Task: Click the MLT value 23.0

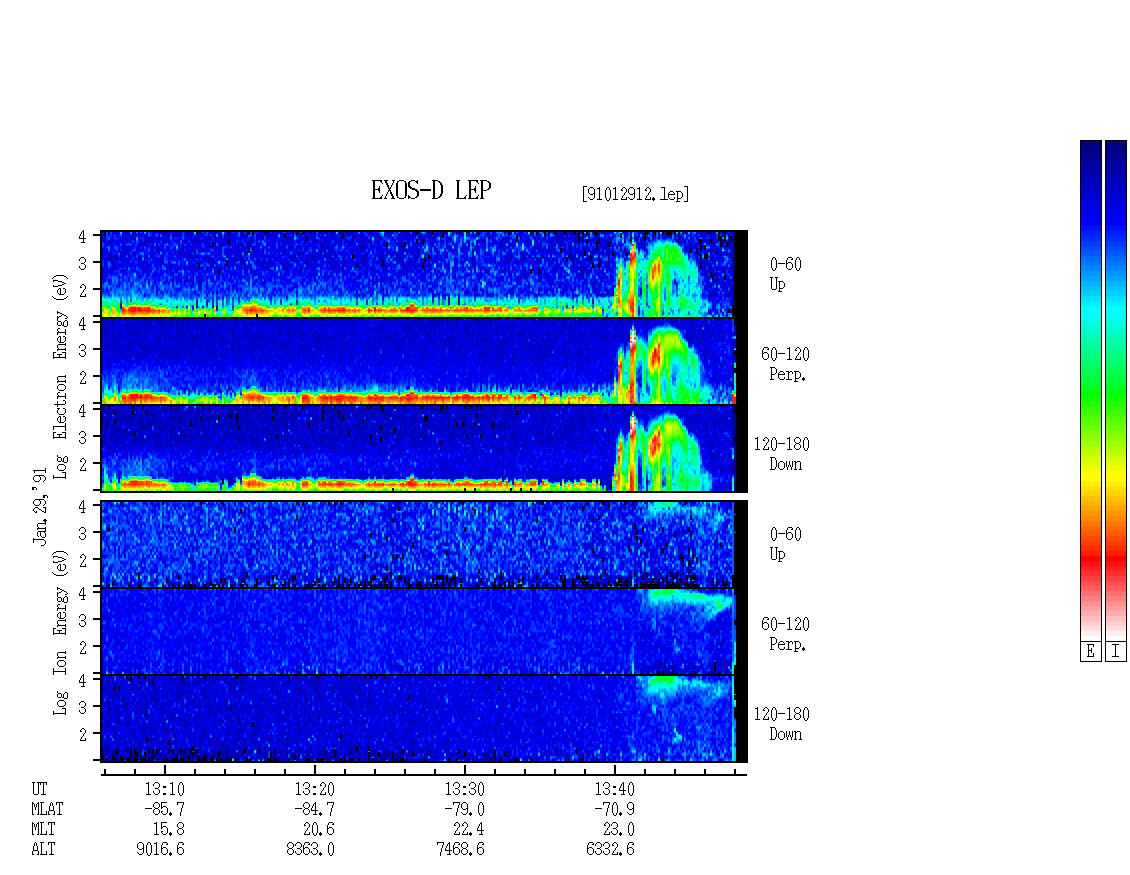Action: click(618, 830)
